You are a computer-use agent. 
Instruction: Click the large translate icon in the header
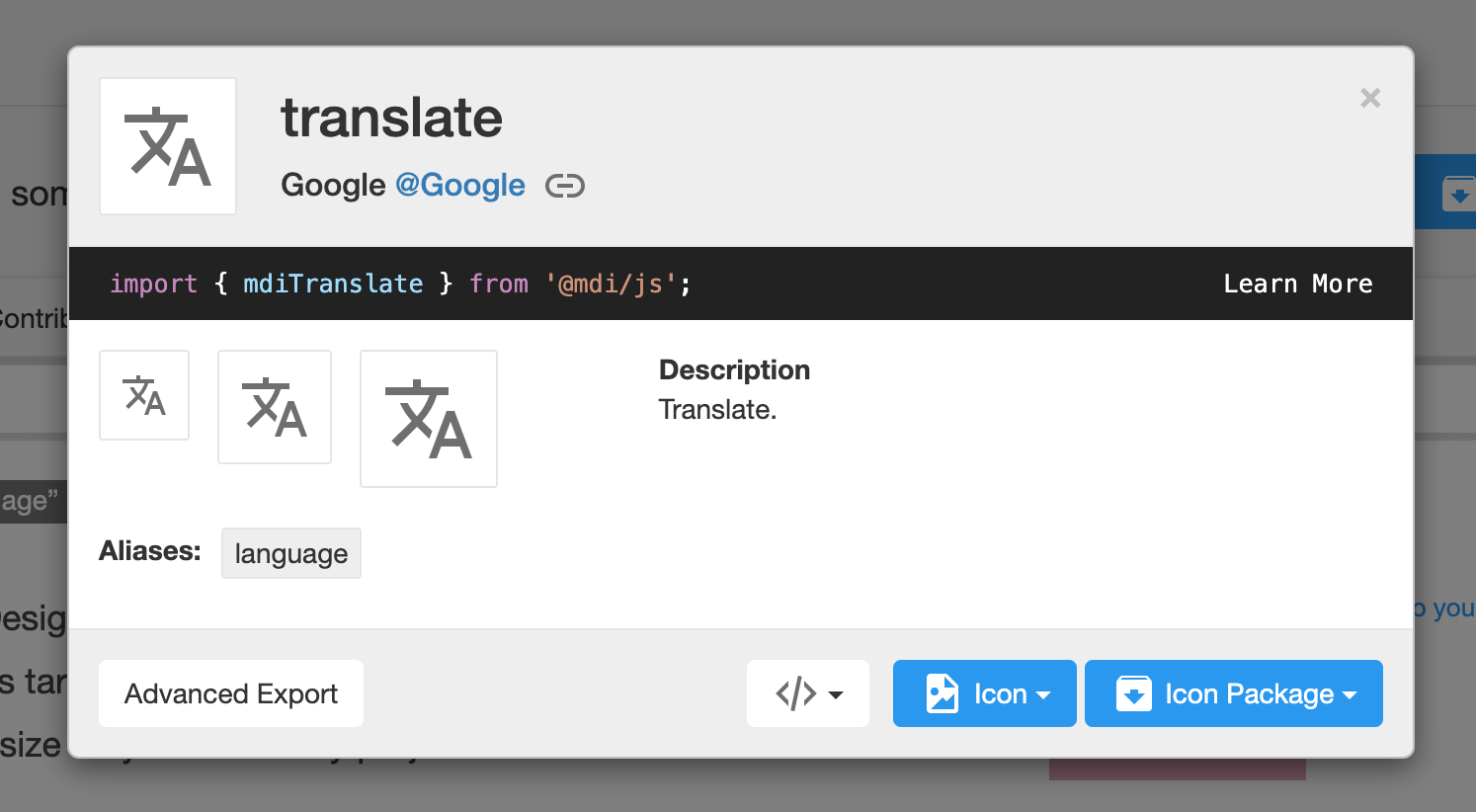tap(168, 146)
